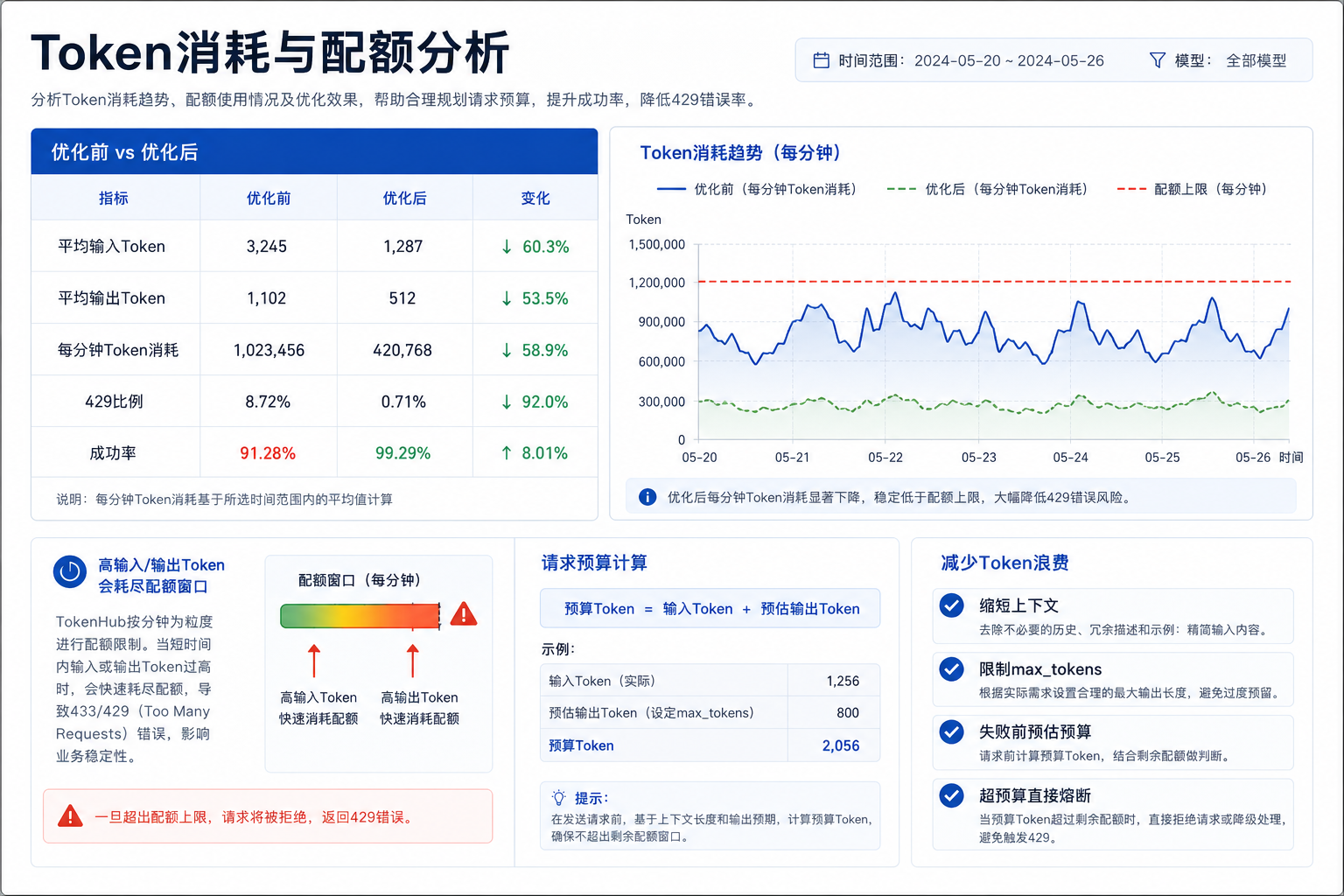Viewport: 1344px width, 896px height.
Task: Select the 05-26 axis label
Action: coord(1252,458)
